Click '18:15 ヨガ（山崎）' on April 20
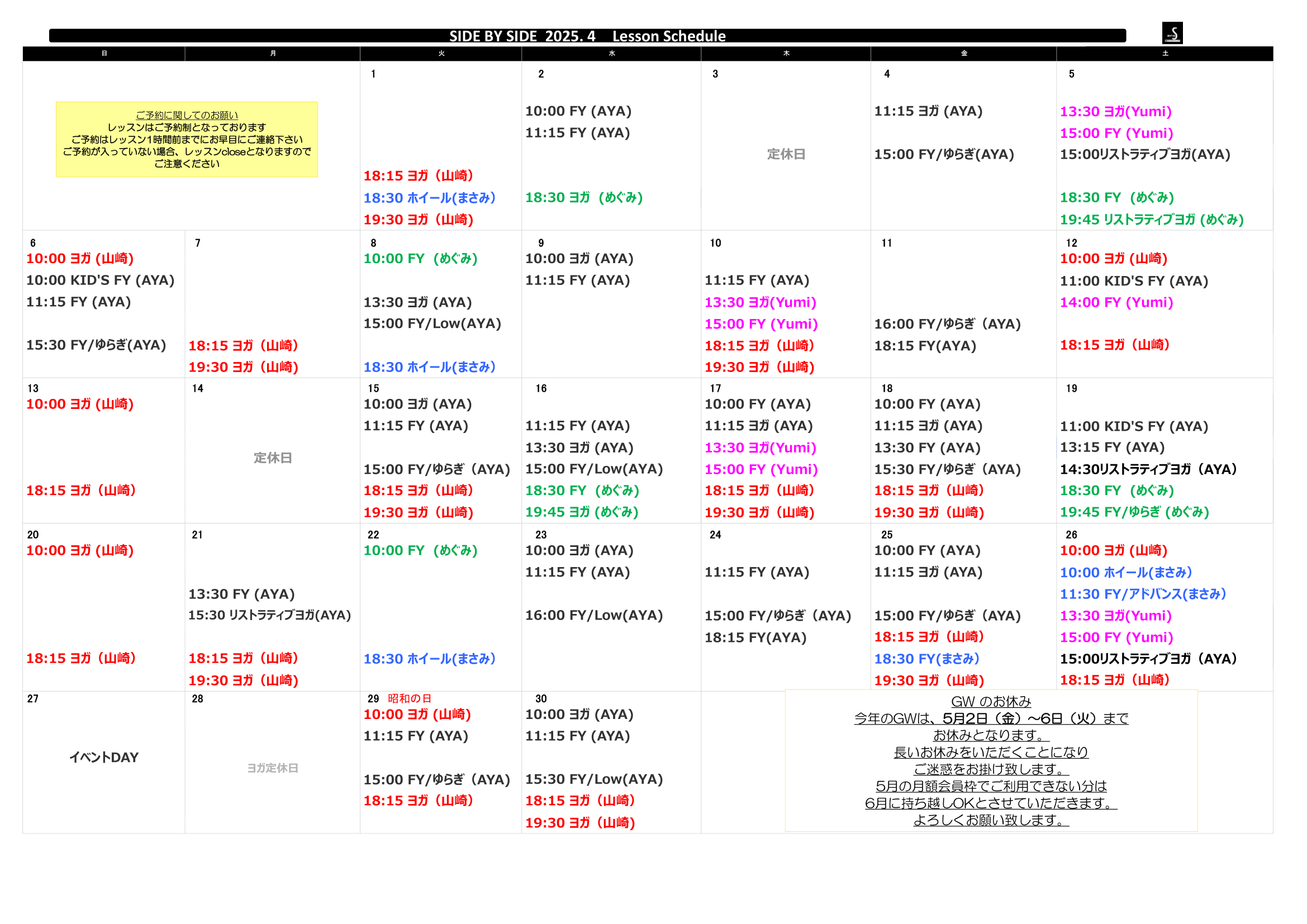This screenshot has width=1307, height=924. pyautogui.click(x=82, y=658)
